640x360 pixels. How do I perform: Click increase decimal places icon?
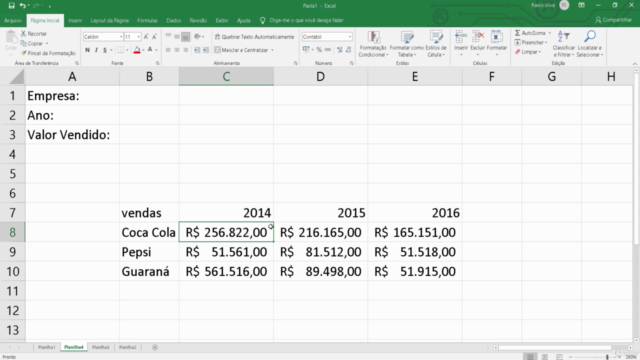pos(340,50)
